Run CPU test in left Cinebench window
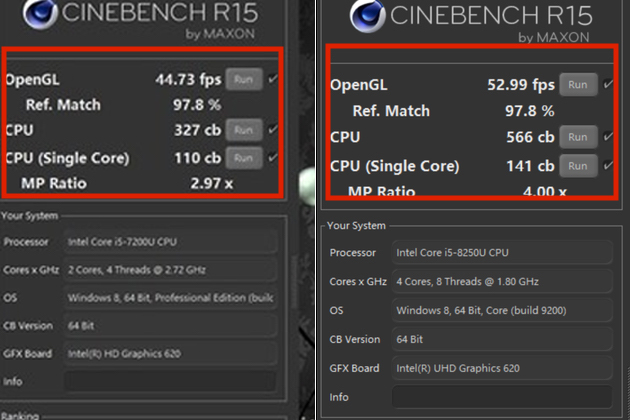 [x=244, y=130]
